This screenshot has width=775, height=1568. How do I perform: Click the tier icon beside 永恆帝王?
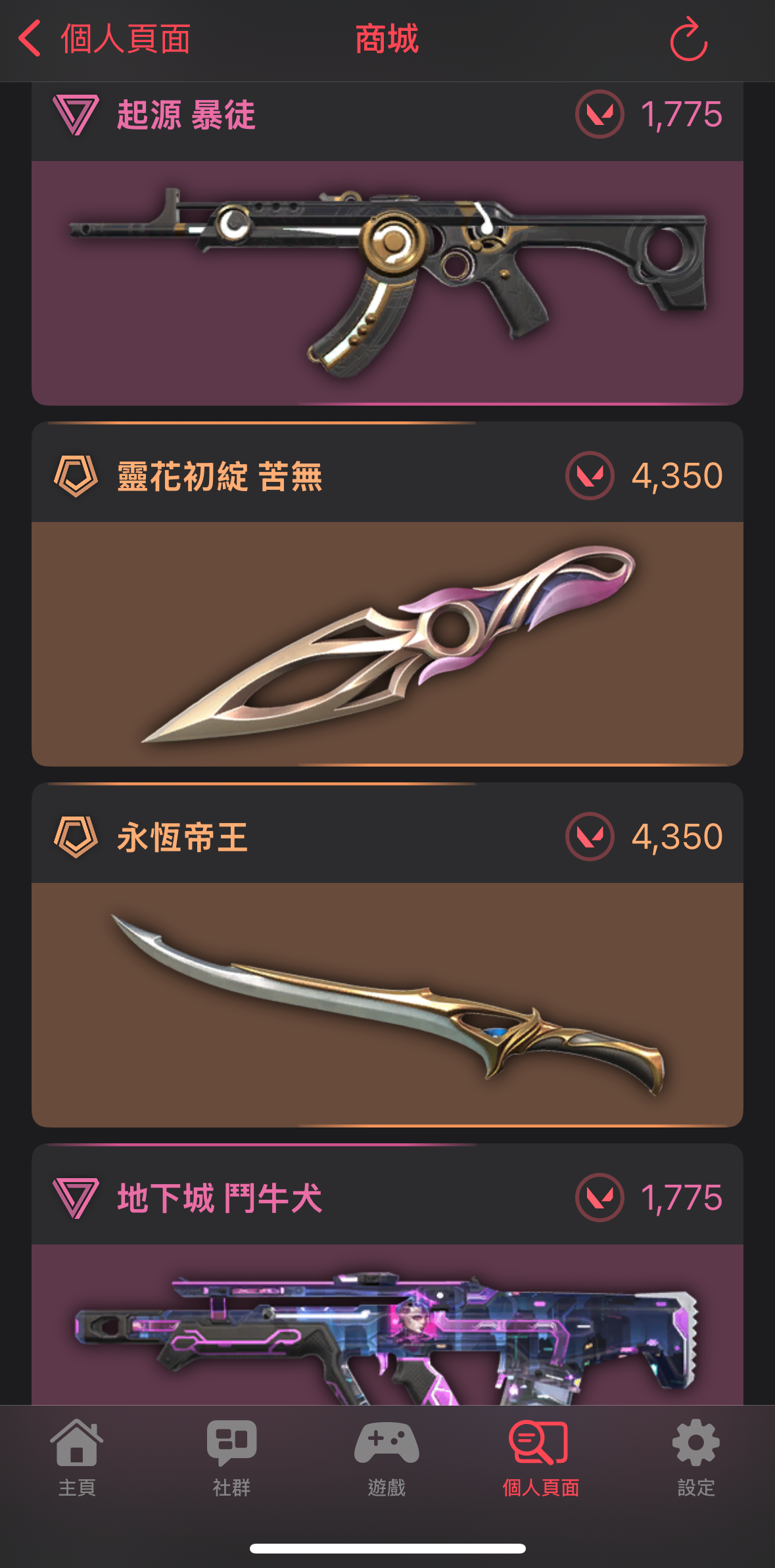pyautogui.click(x=76, y=836)
